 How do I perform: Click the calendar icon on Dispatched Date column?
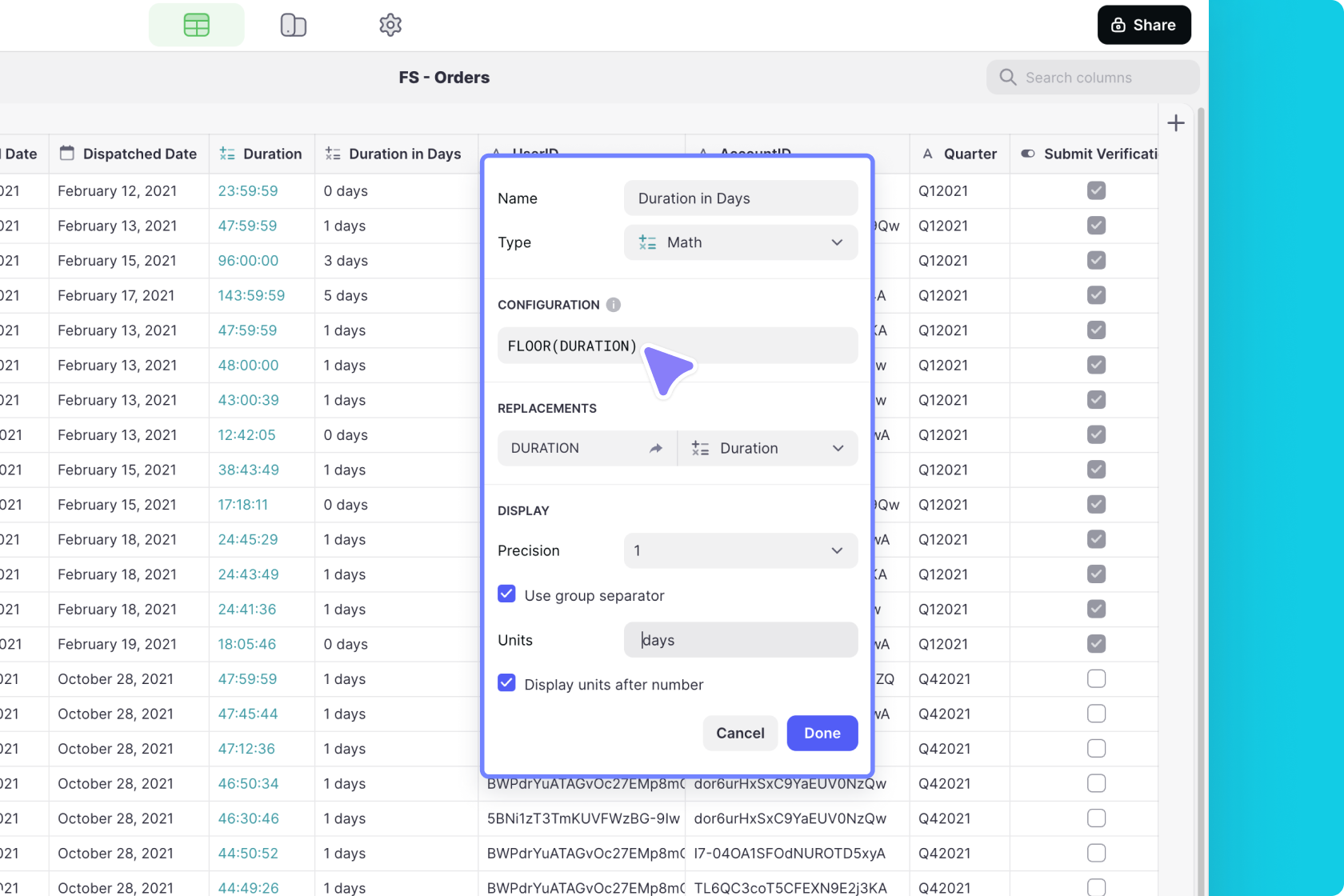(x=68, y=153)
